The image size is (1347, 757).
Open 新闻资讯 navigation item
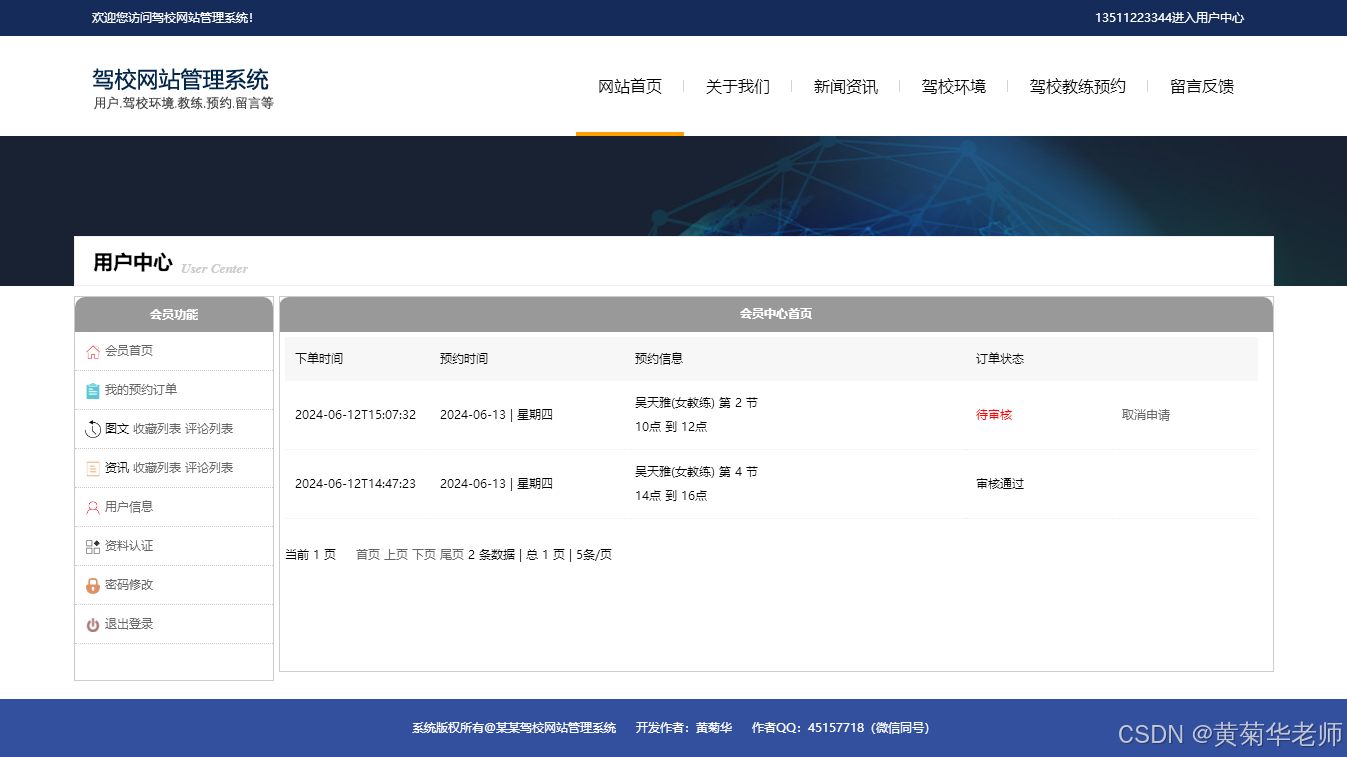pyautogui.click(x=846, y=86)
